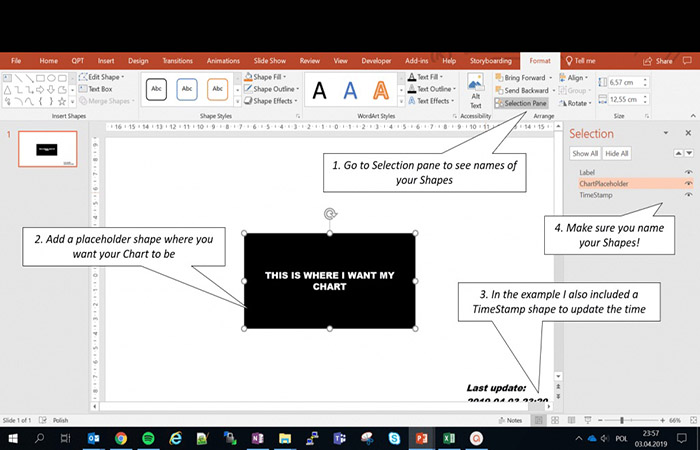Apply the orange outline Abc shape style
The width and height of the screenshot is (700, 450).
click(217, 89)
